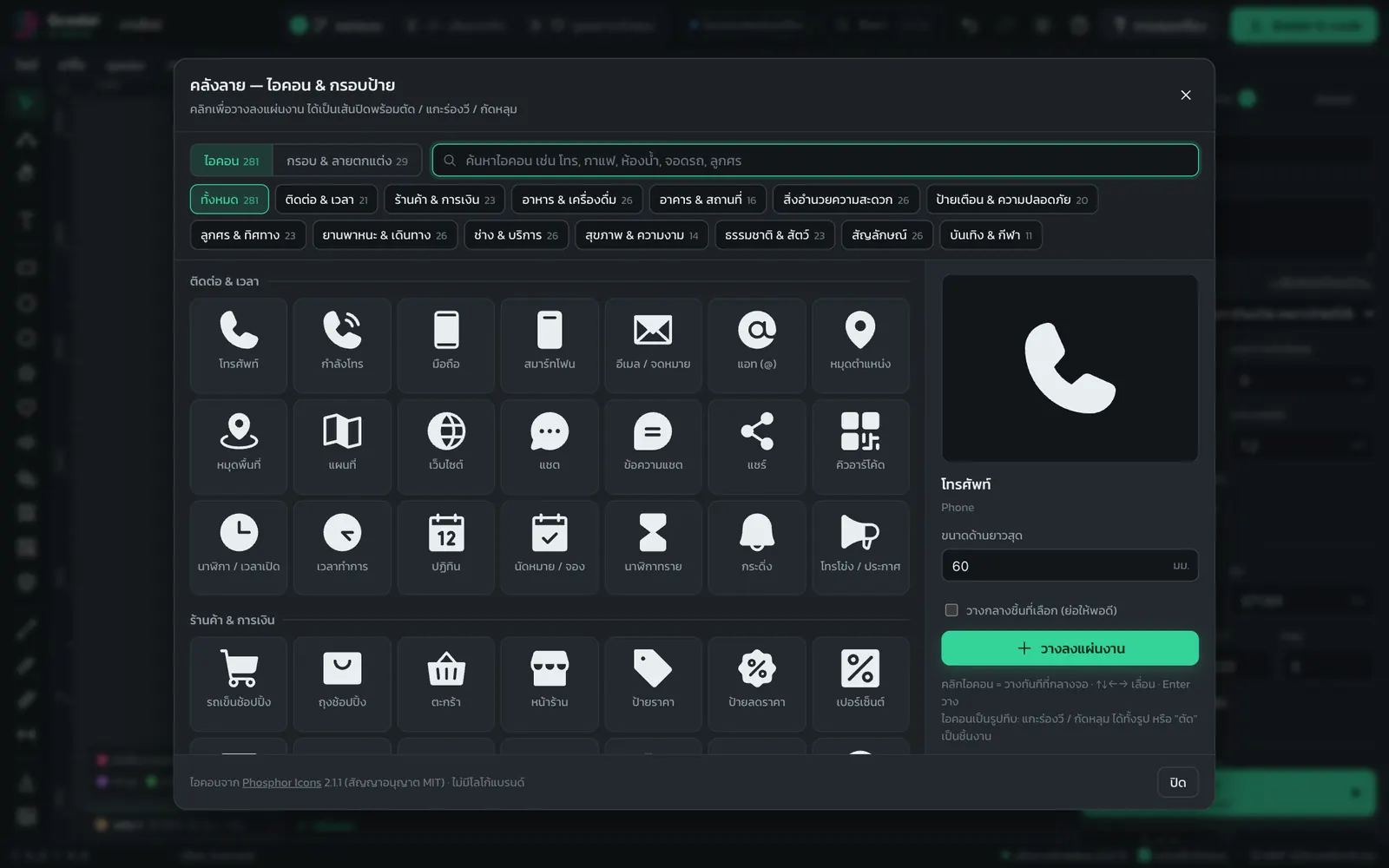Open the Phosphor Icons link
The height and width of the screenshot is (868, 1389).
tap(281, 782)
